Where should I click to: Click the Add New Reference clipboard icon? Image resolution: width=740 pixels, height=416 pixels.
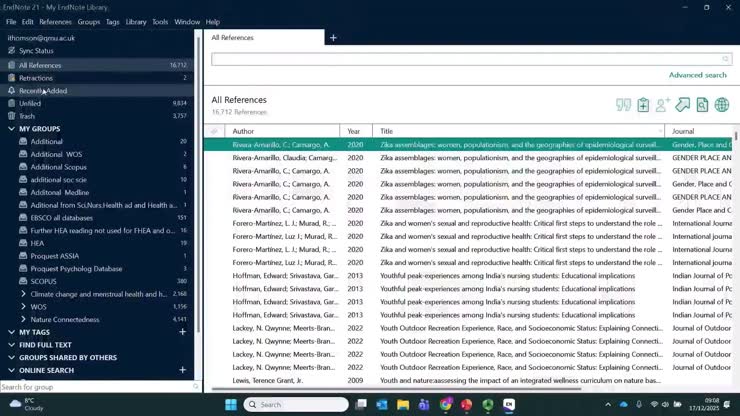click(643, 105)
